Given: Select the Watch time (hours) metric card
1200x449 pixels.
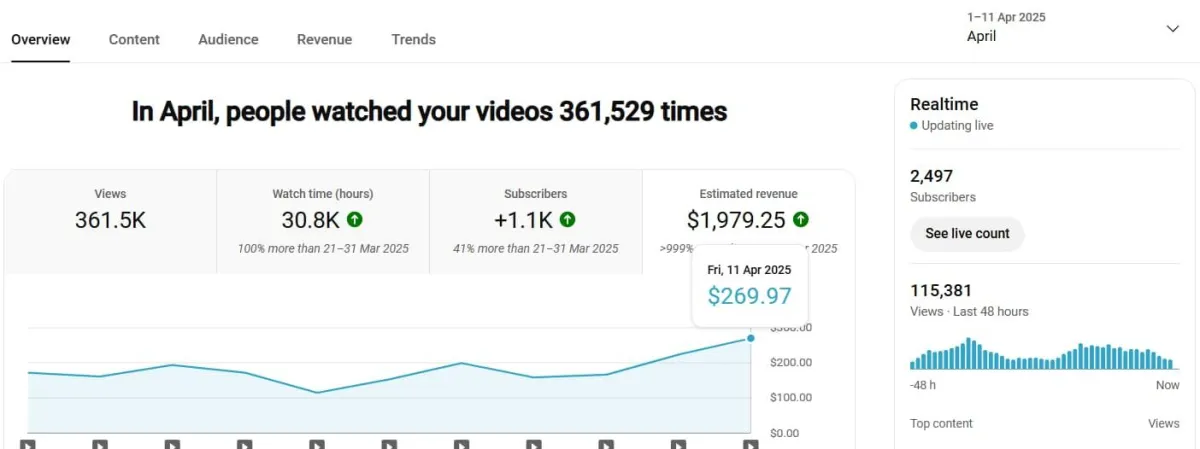Looking at the screenshot, I should 323,221.
